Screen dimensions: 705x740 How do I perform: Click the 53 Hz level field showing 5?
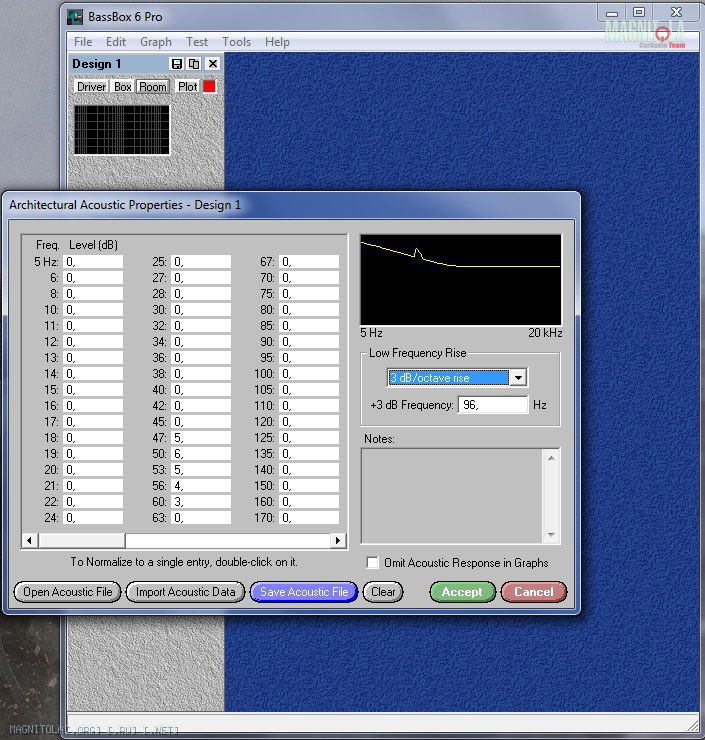click(x=201, y=470)
